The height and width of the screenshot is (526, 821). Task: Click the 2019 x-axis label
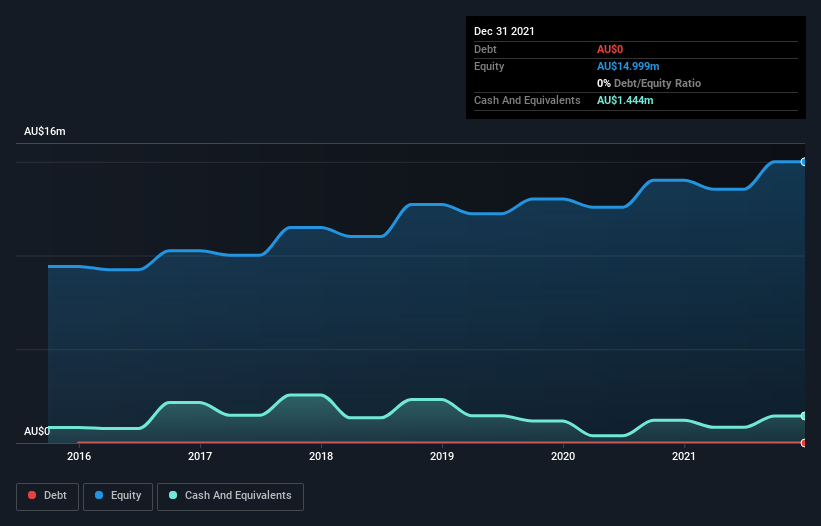(x=442, y=456)
